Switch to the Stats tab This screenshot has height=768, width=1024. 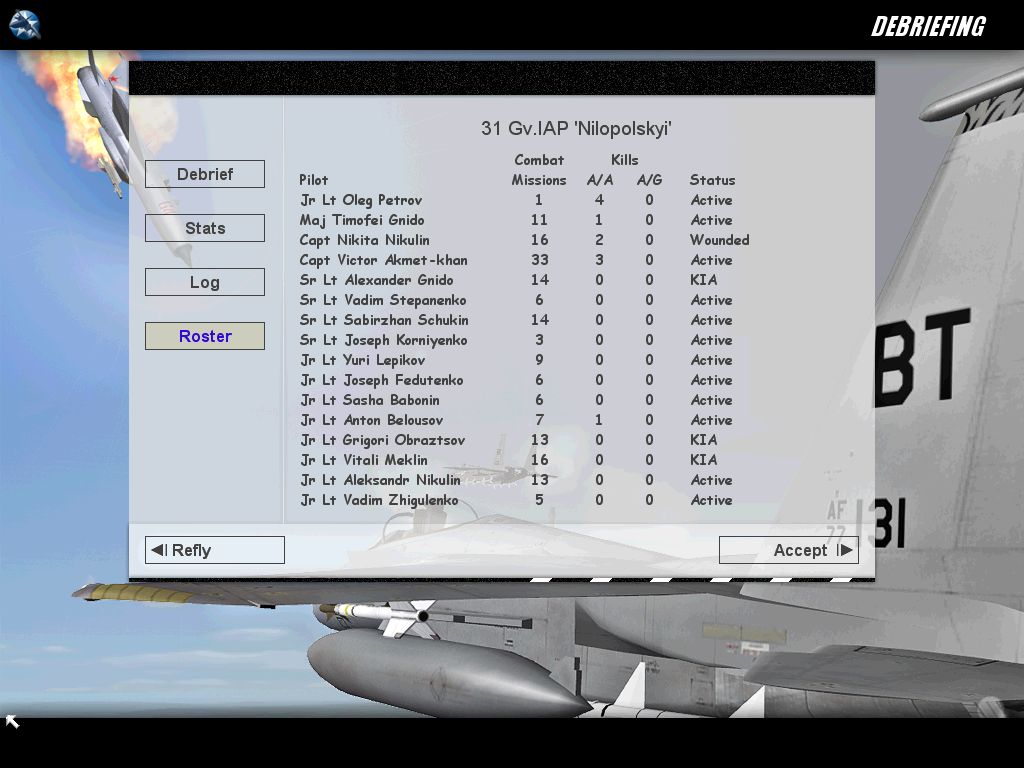tap(204, 228)
